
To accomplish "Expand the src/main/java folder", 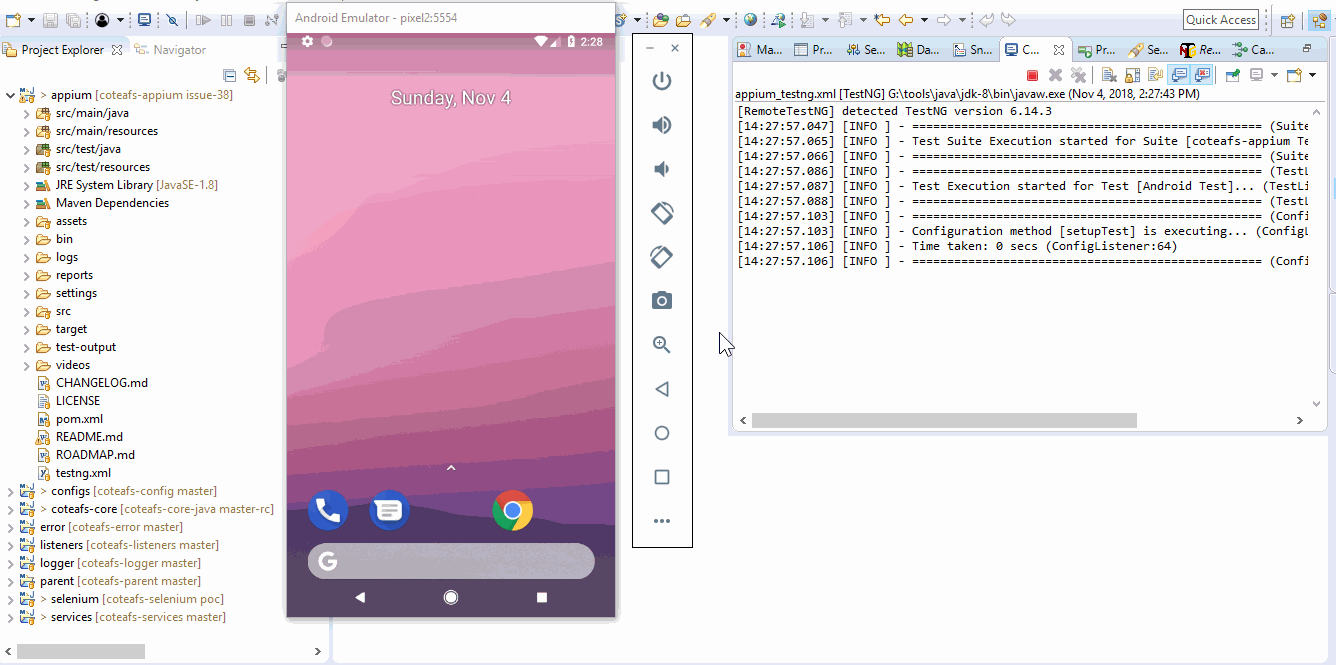I will tap(27, 113).
